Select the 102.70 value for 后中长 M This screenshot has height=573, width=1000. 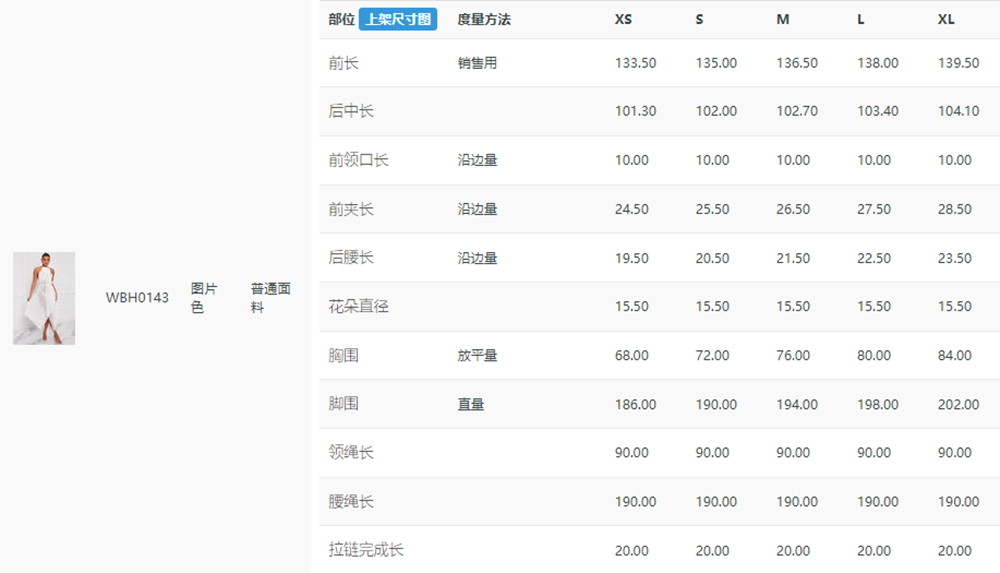click(797, 111)
